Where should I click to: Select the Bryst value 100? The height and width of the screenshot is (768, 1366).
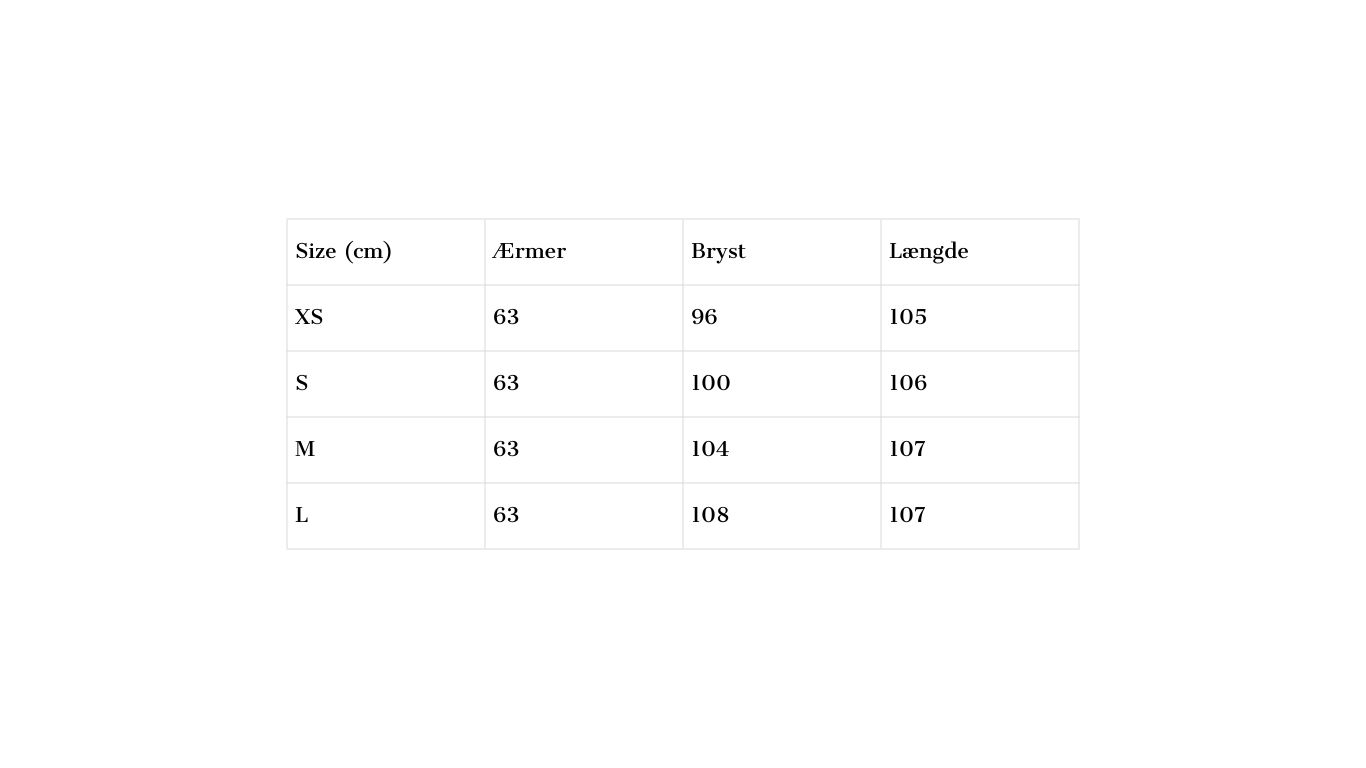(710, 384)
